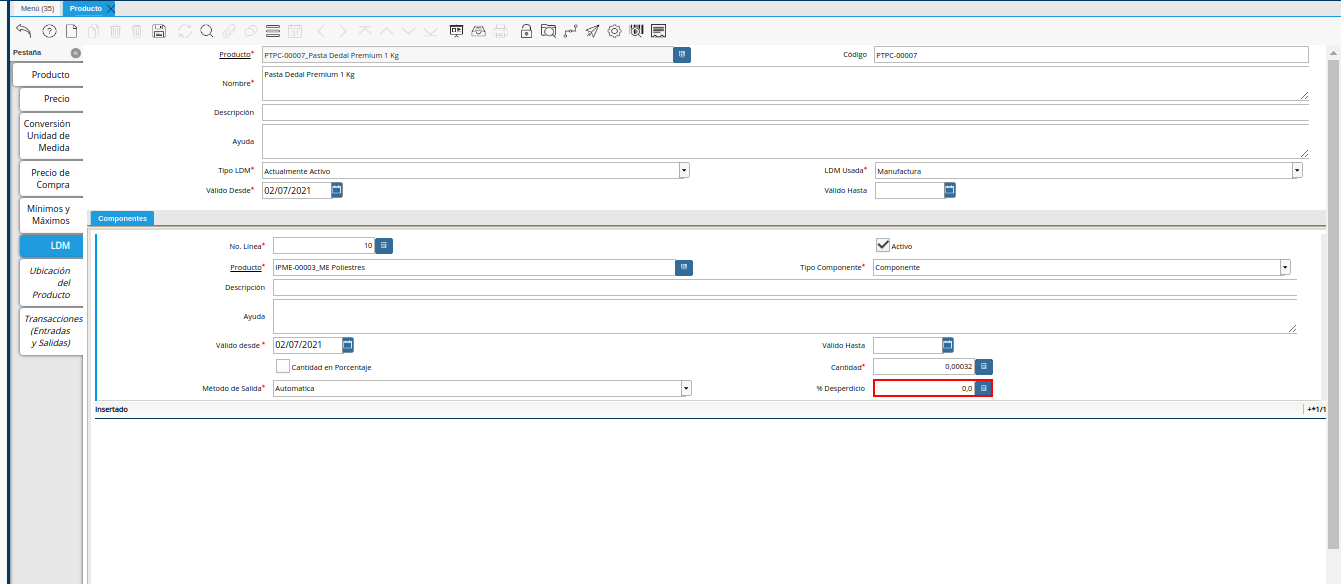Open record search with magnifier icon
1341x584 pixels.
(206, 31)
